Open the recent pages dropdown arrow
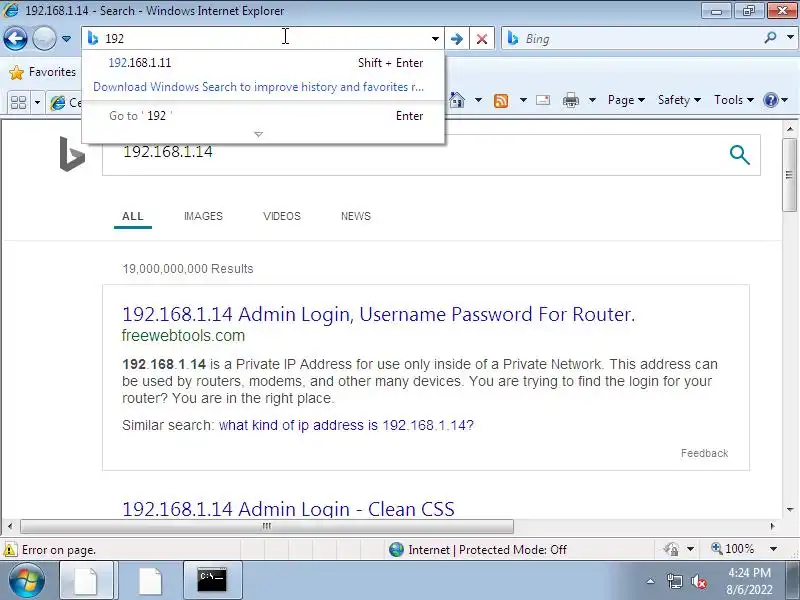This screenshot has width=800, height=600. click(66, 39)
